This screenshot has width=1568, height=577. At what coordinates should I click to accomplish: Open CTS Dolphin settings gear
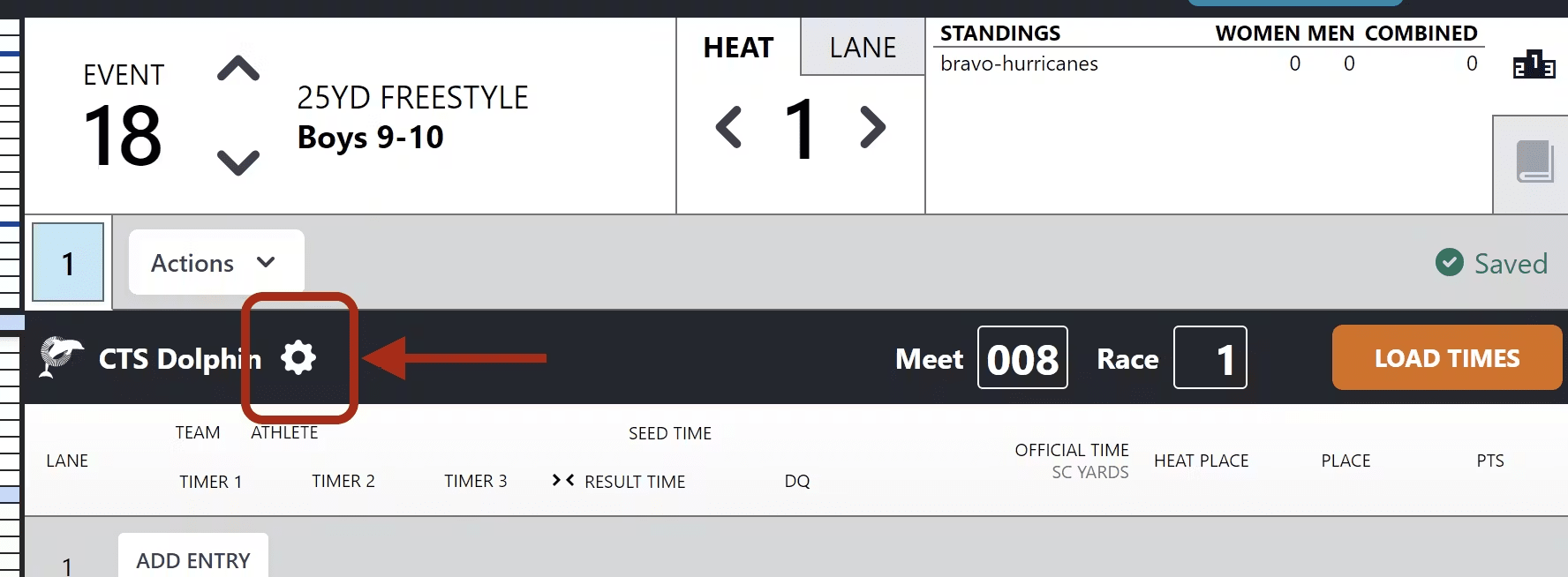(298, 357)
